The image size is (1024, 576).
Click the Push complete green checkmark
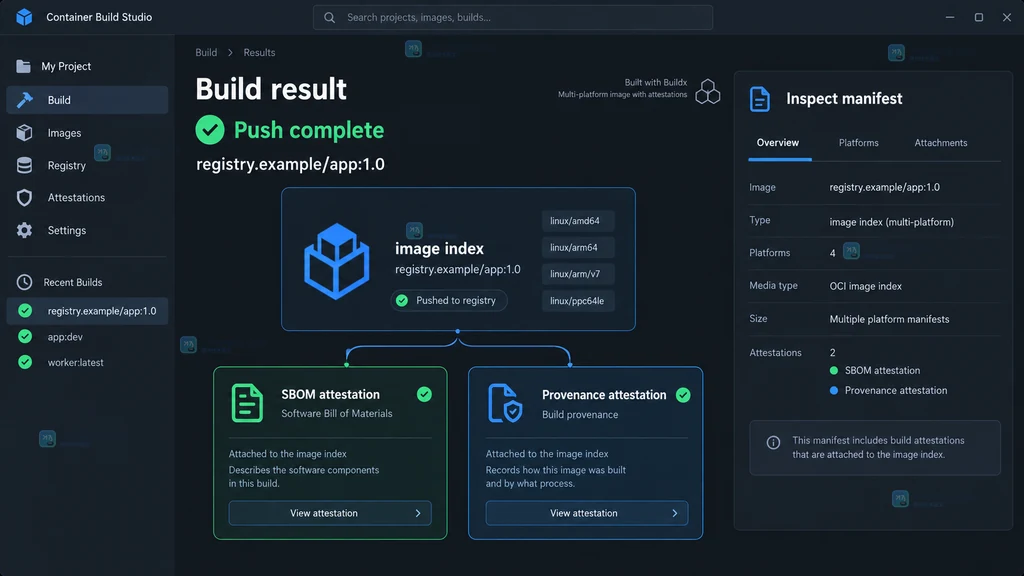pyautogui.click(x=210, y=130)
